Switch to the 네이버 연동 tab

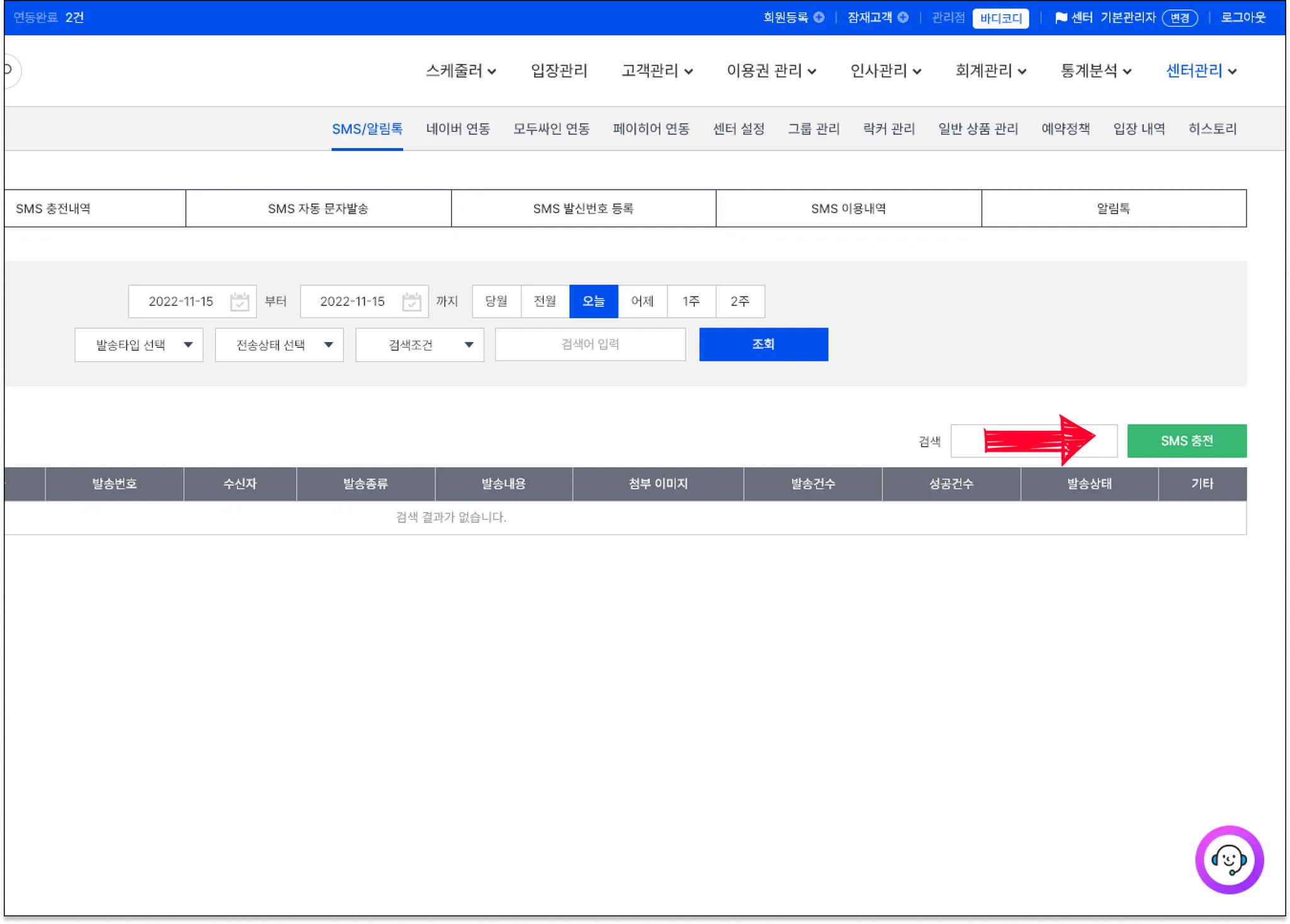458,129
